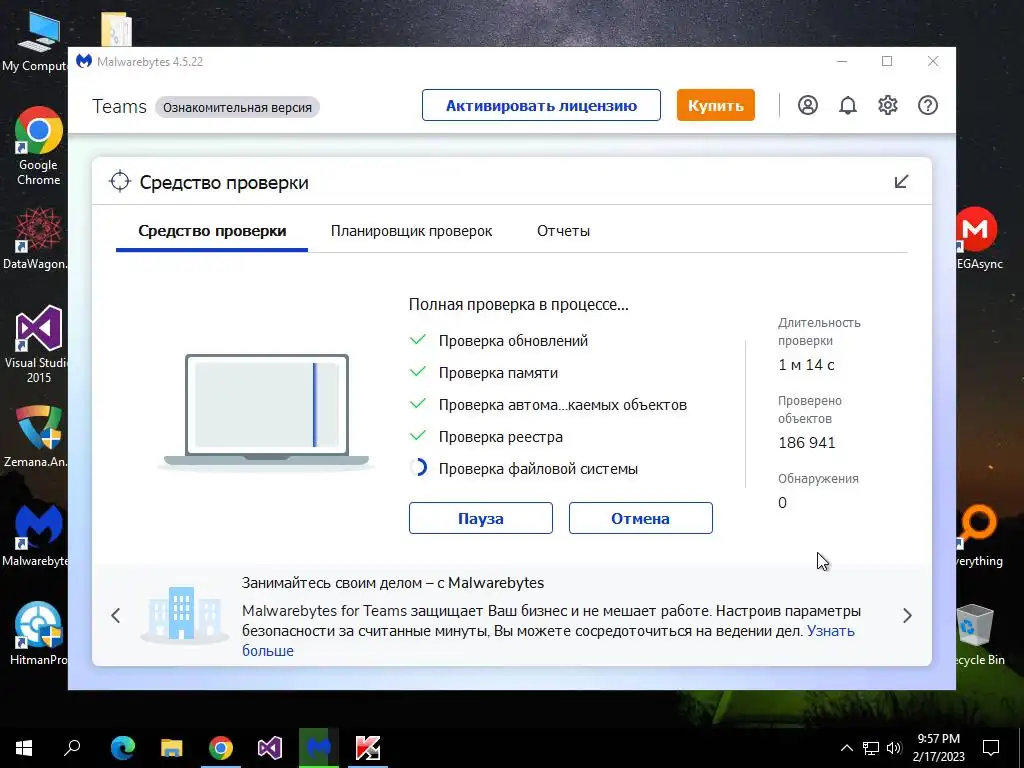Select MEGAsync desktop shortcut
The width and height of the screenshot is (1024, 768).
pyautogui.click(x=978, y=238)
